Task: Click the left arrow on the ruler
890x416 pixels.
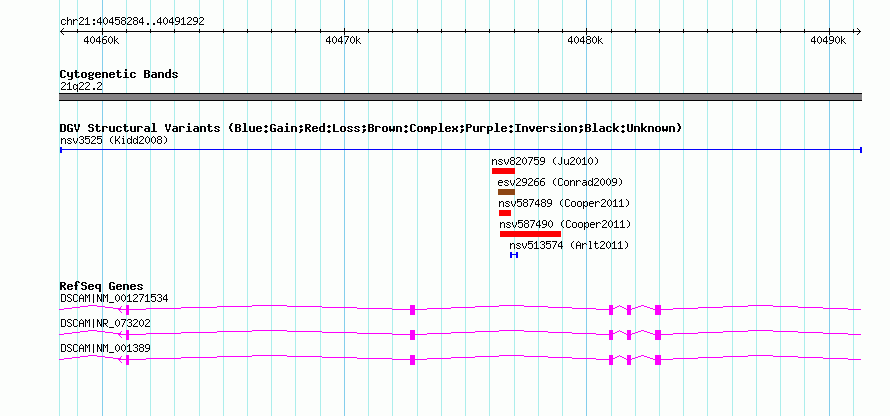Action: 62,32
